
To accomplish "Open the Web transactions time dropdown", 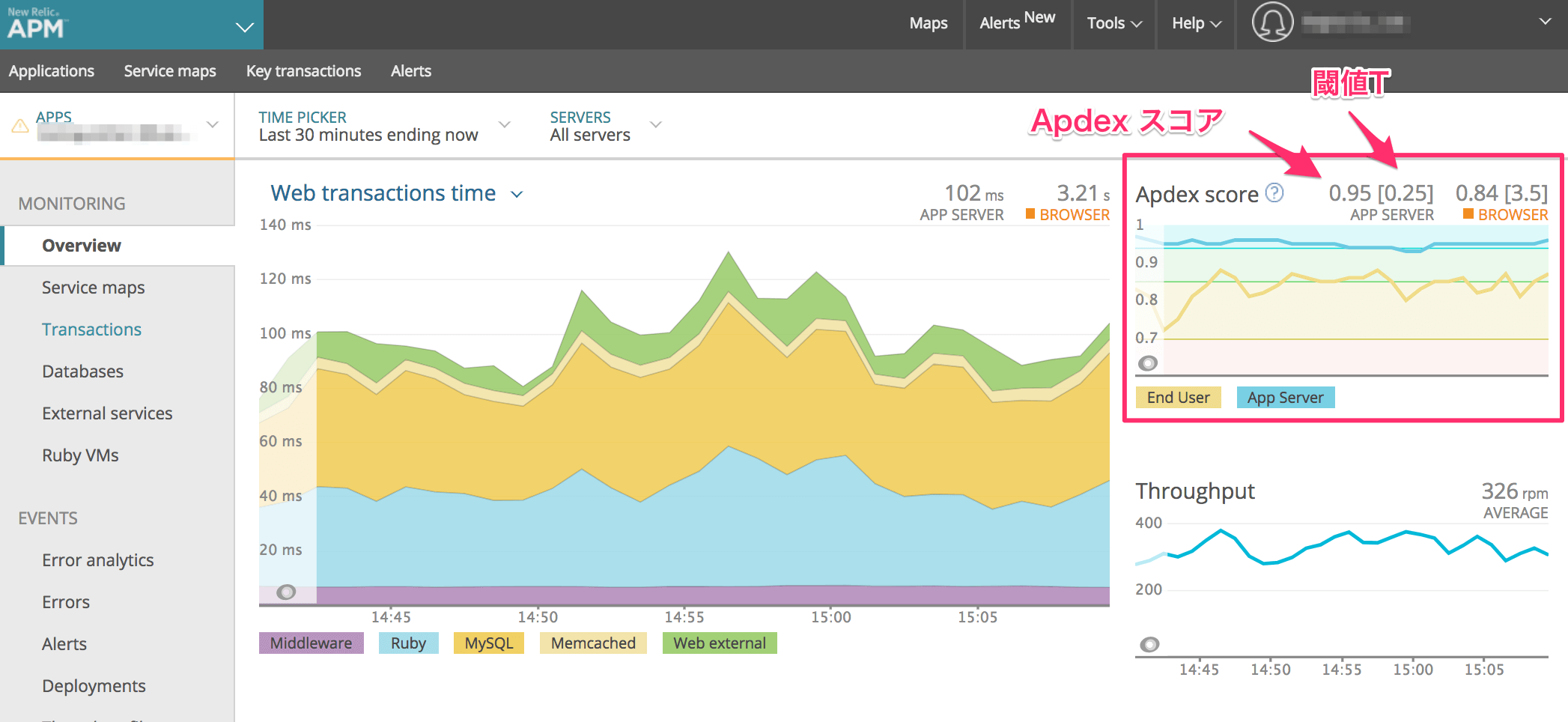I will (x=516, y=193).
